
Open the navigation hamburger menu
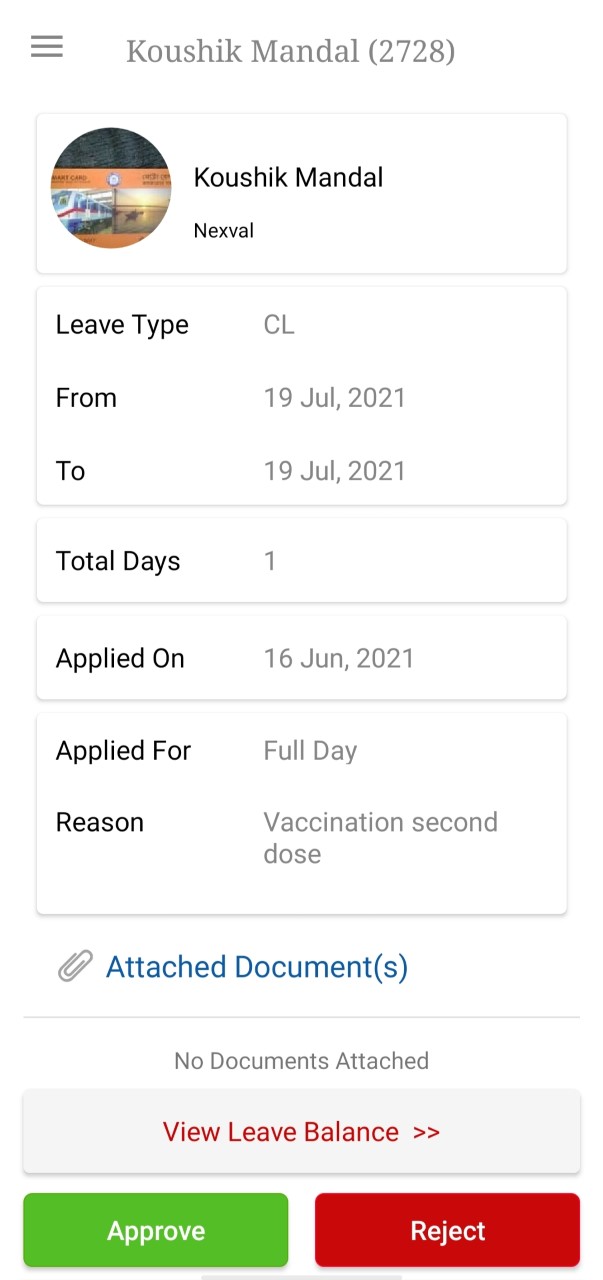(x=46, y=47)
